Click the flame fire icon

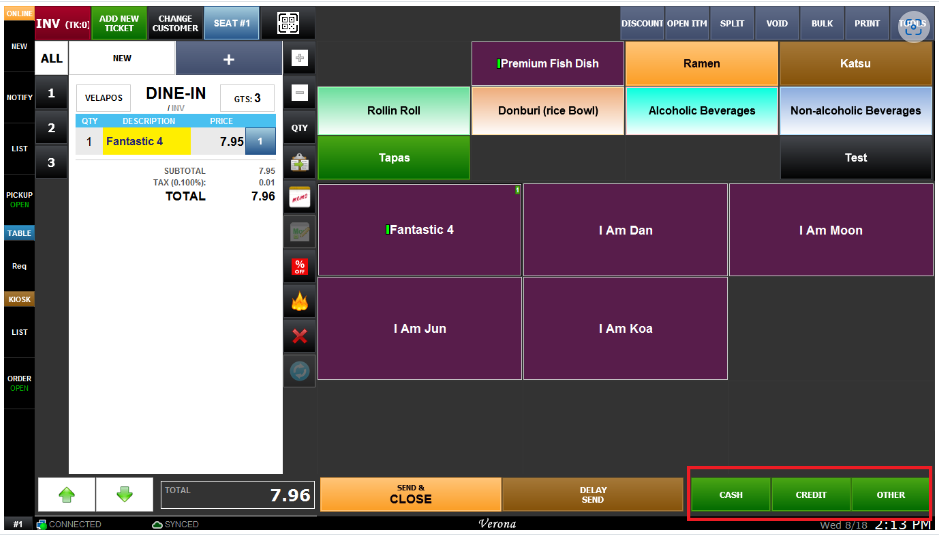(299, 302)
